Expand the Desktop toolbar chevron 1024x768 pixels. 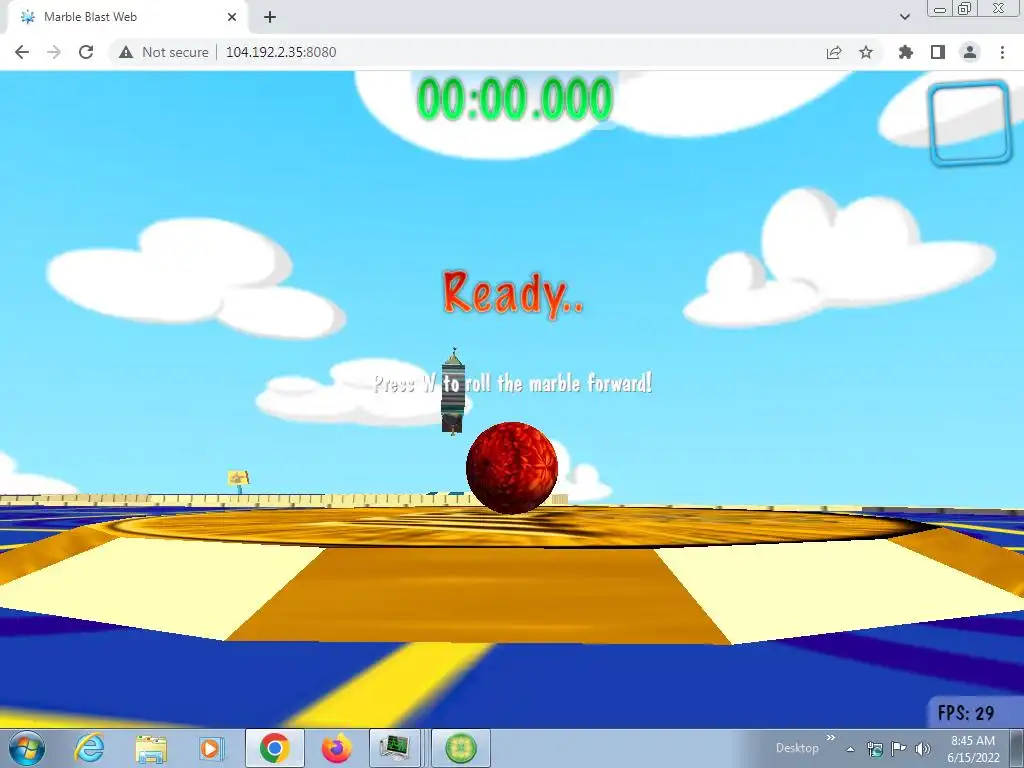pyautogui.click(x=831, y=738)
